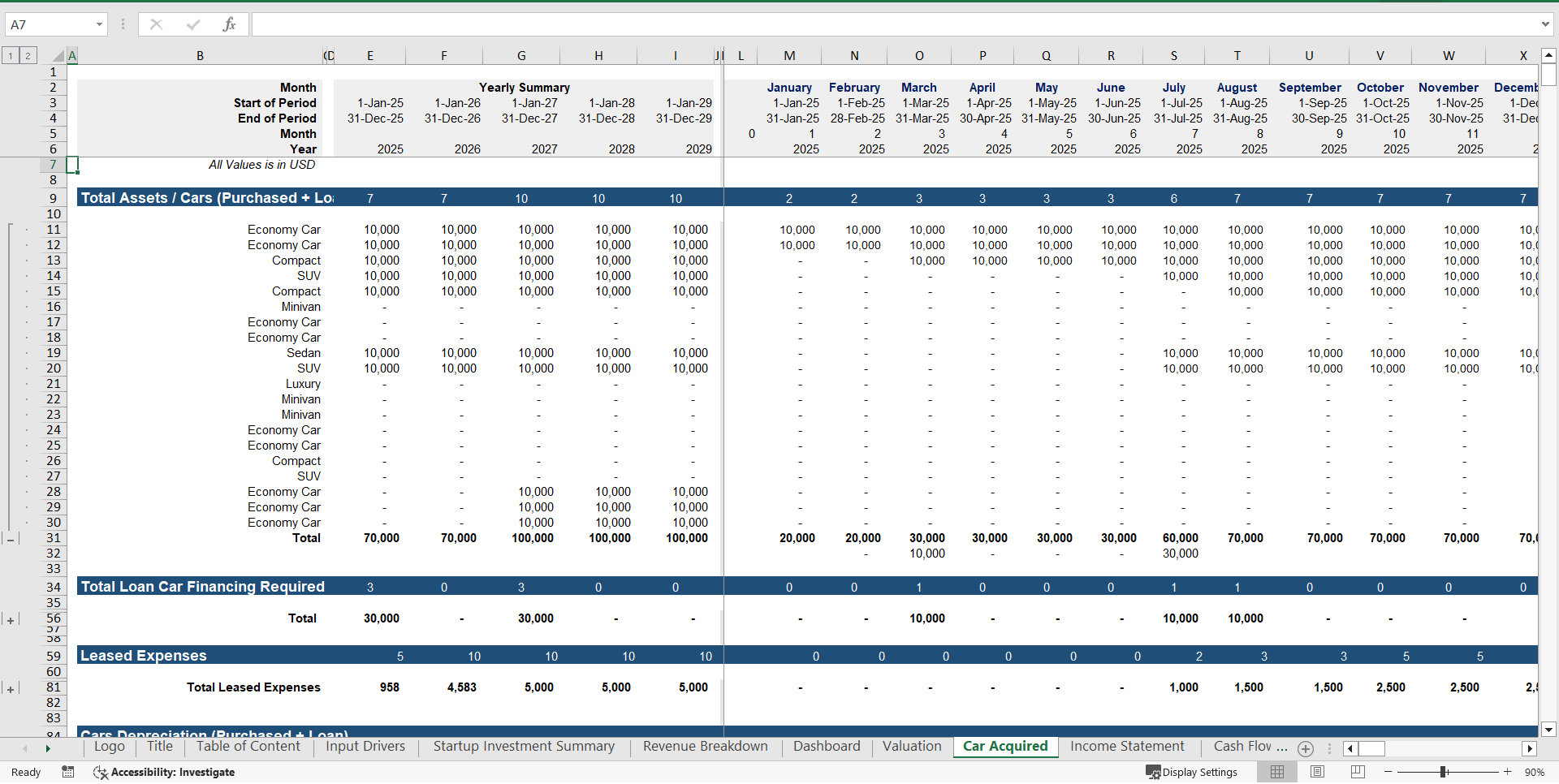The width and height of the screenshot is (1559, 784).
Task: Click the 'All Values is in USD' cell
Action: [261, 165]
